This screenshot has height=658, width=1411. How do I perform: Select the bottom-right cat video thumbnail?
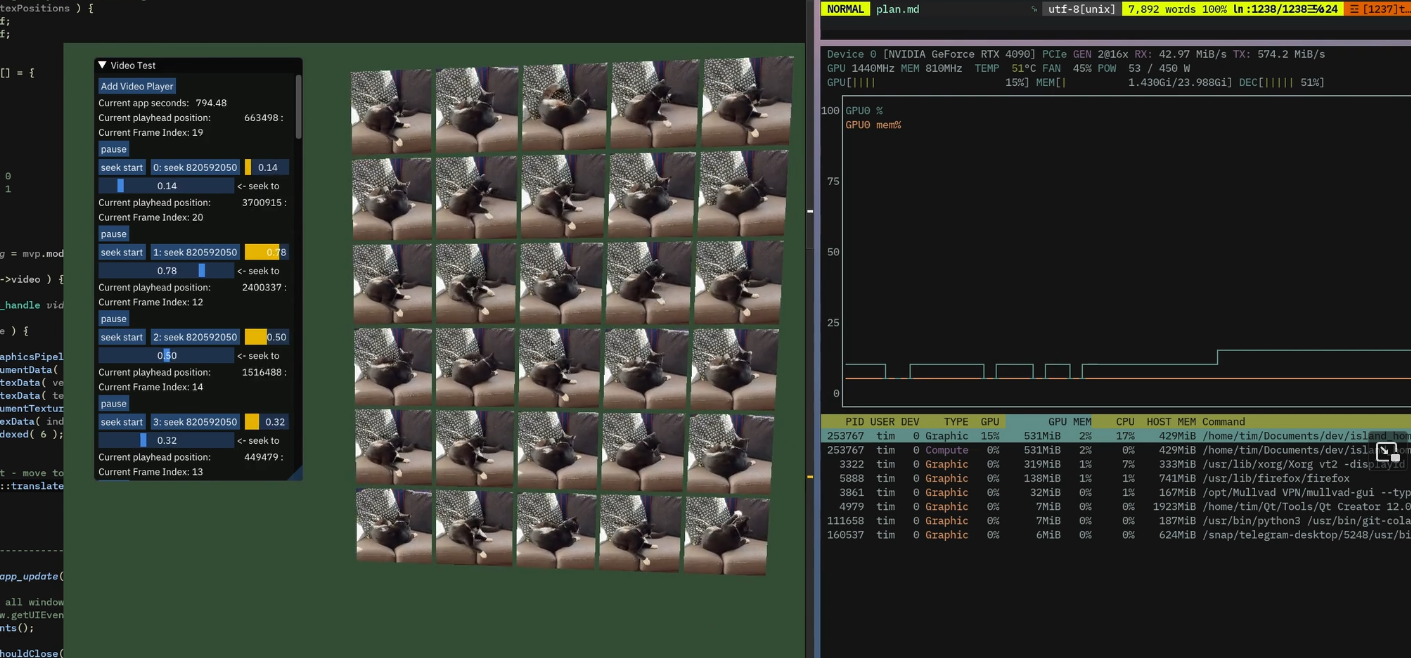click(726, 535)
